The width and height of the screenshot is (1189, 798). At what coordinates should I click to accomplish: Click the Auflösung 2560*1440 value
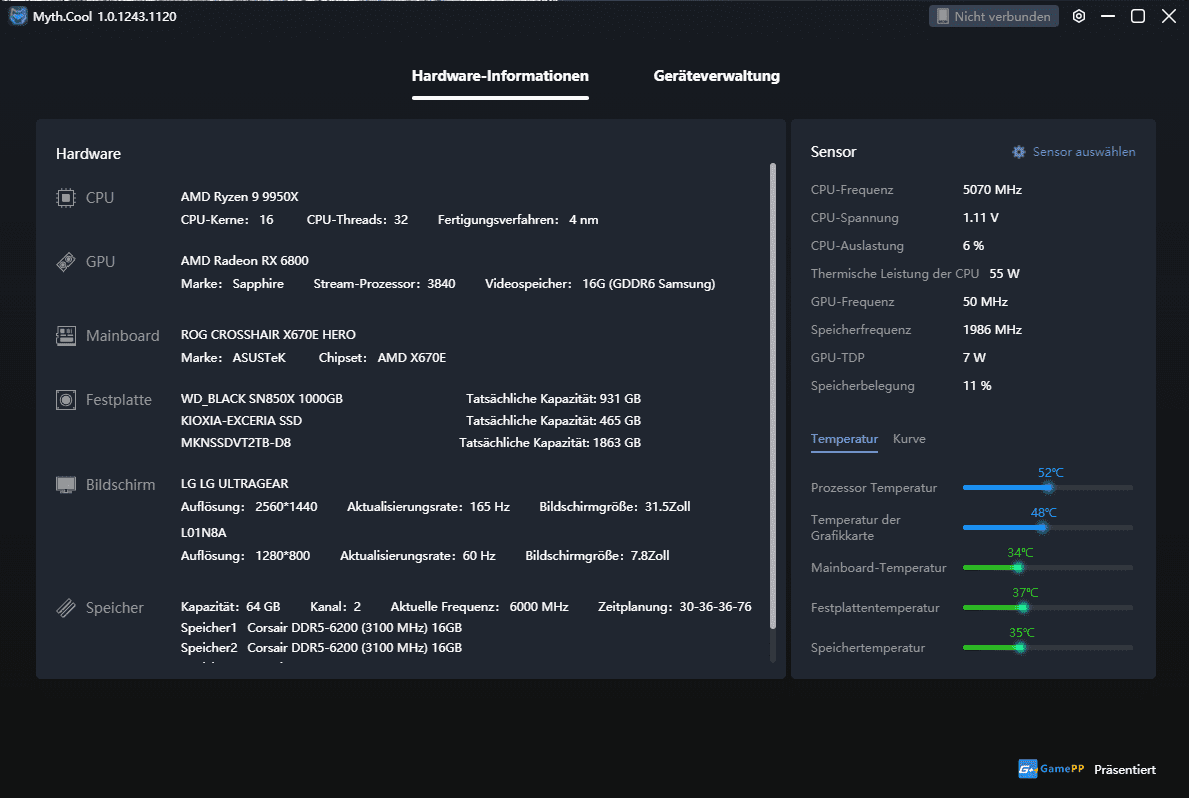(x=286, y=507)
